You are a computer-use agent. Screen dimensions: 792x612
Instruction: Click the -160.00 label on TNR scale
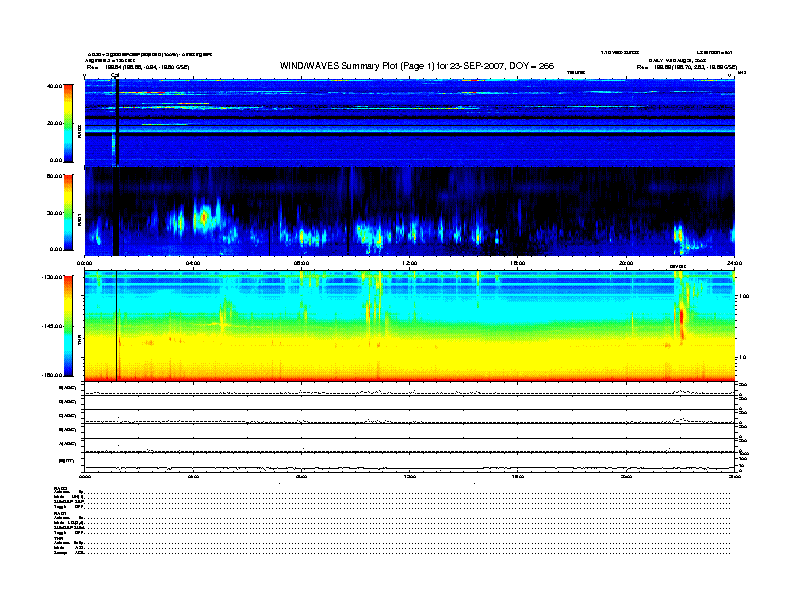tap(53, 375)
